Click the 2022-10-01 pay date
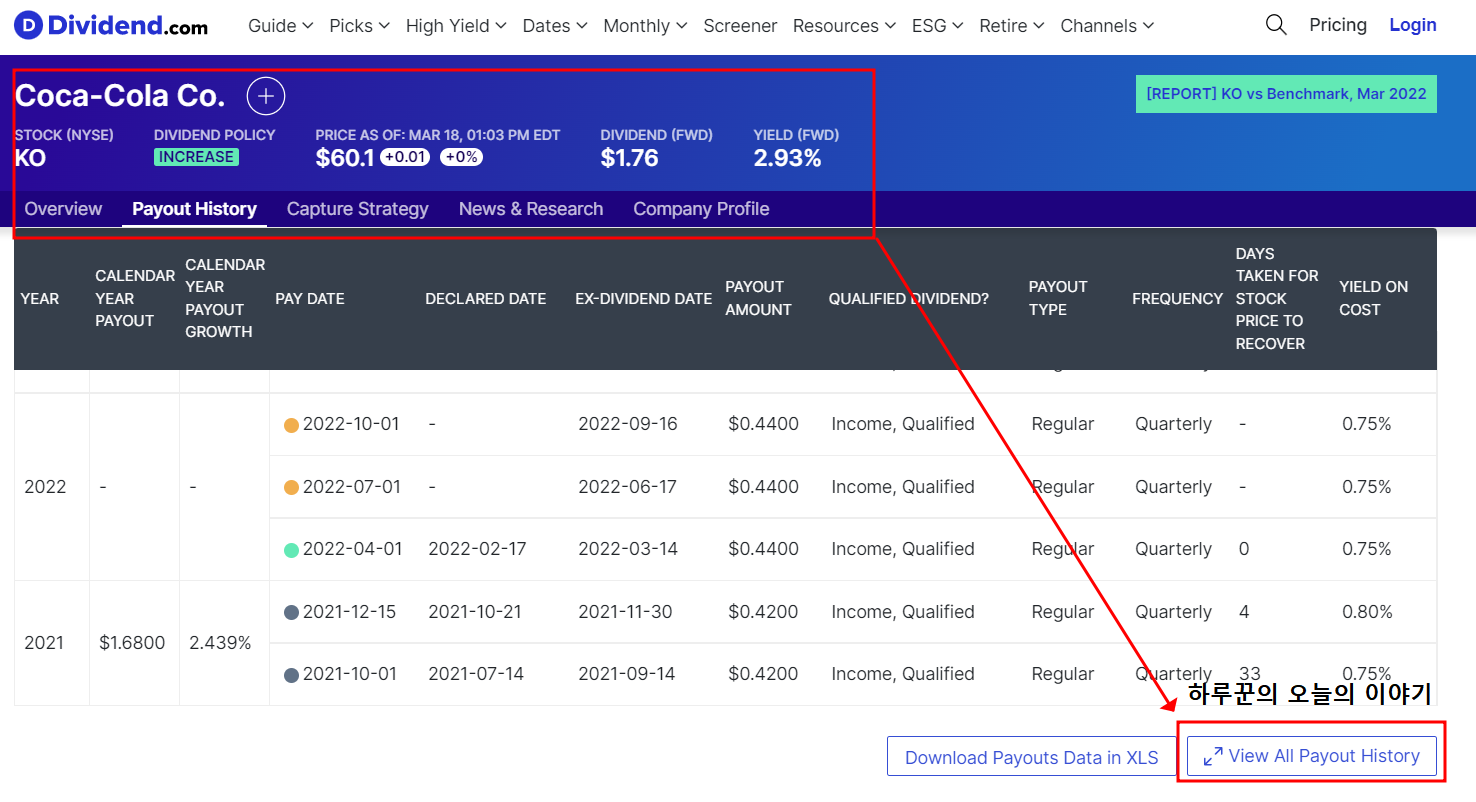The image size is (1476, 802). click(x=351, y=424)
